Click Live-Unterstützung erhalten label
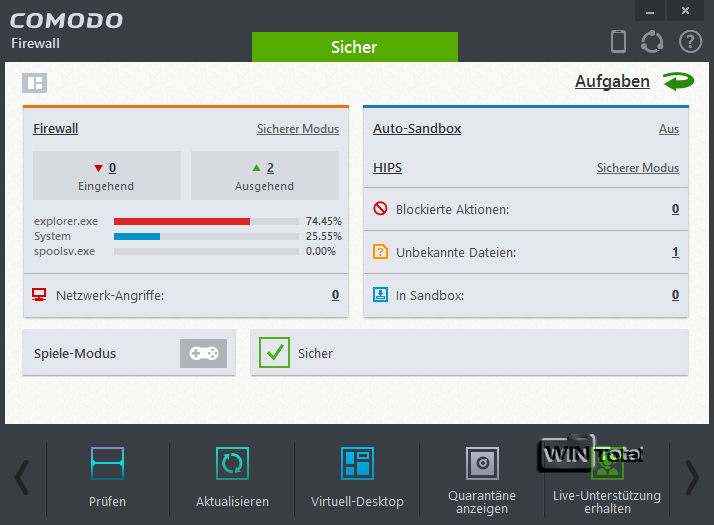The image size is (714, 525). [607, 502]
